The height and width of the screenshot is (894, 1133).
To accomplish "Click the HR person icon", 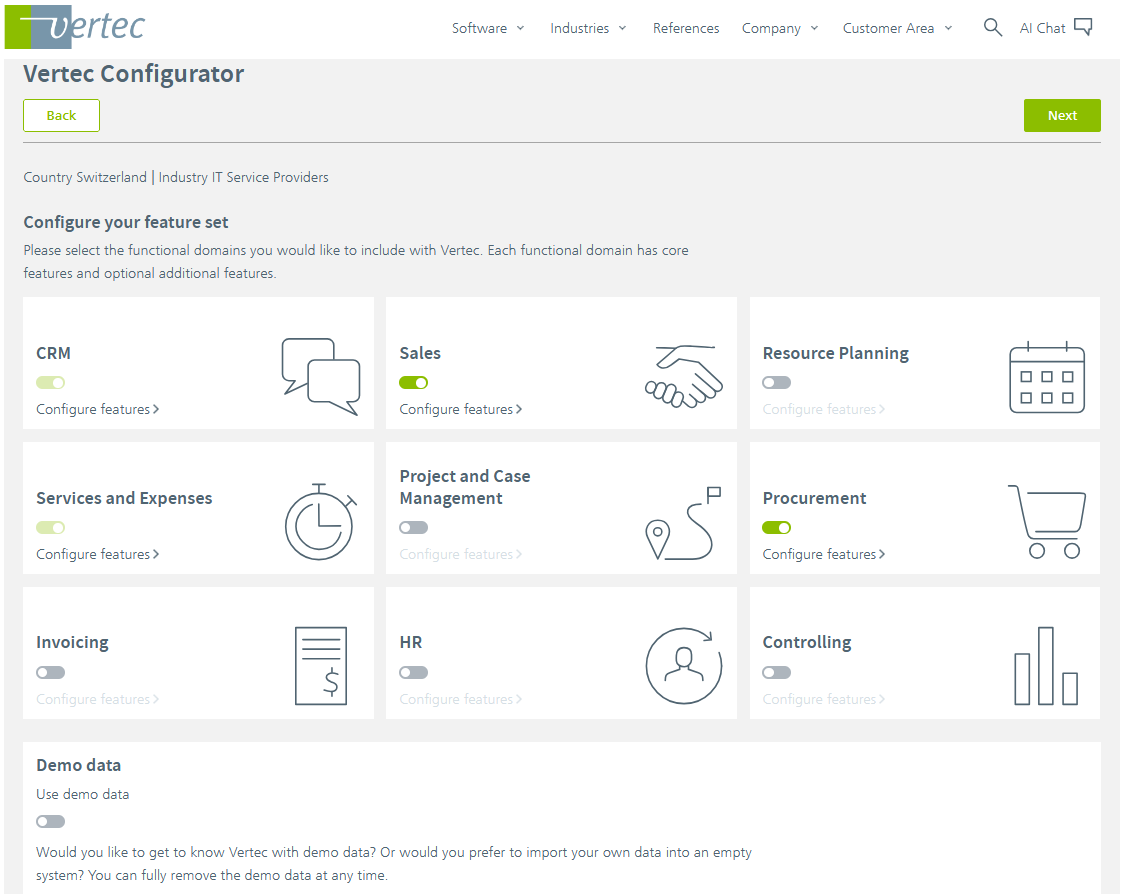I will tap(684, 666).
